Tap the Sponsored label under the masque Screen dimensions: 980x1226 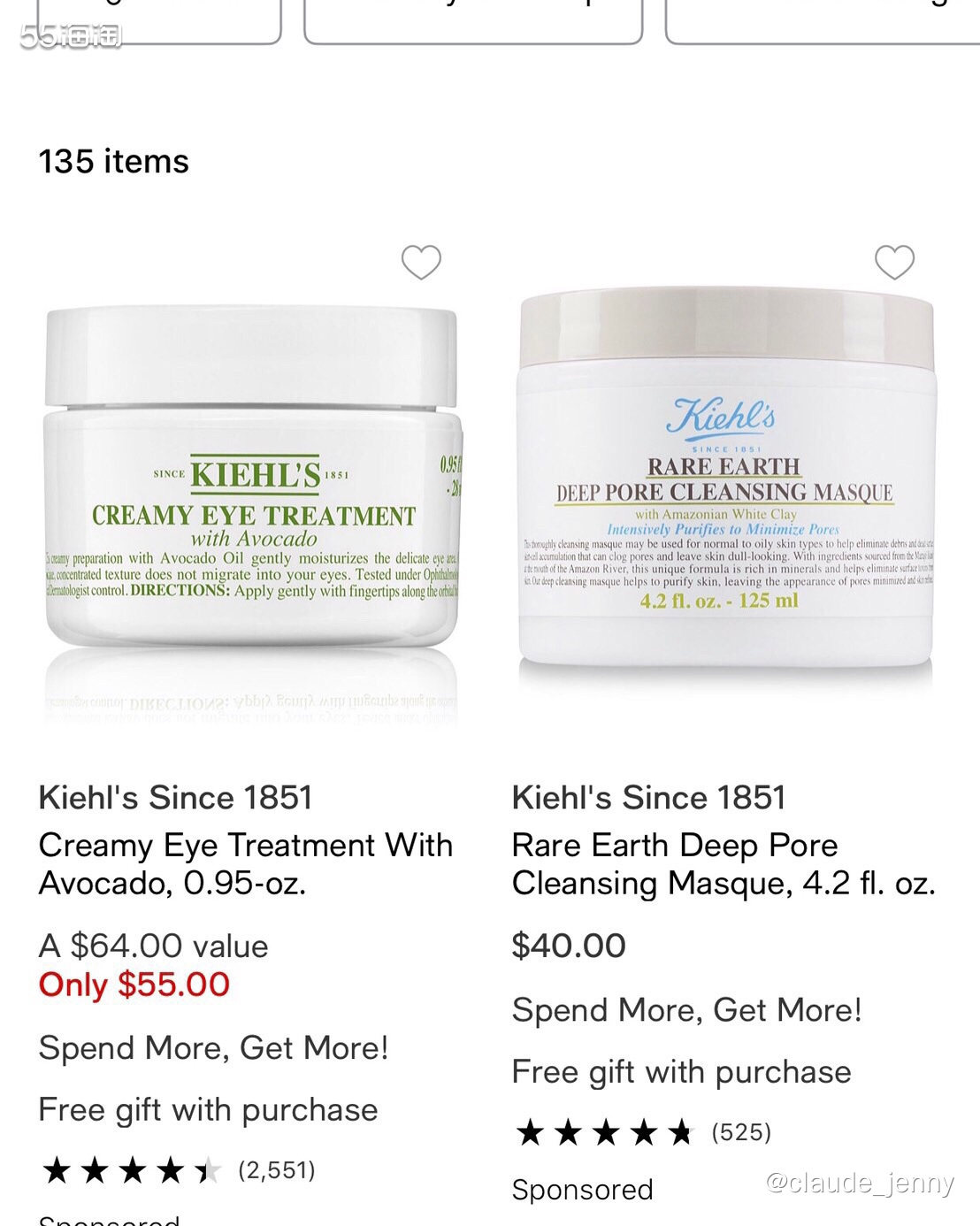(582, 1190)
